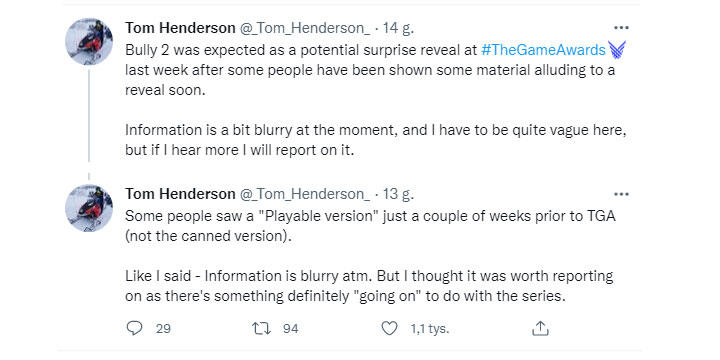Open Tom Henderson name on first tweet
The width and height of the screenshot is (720, 360).
coord(180,28)
